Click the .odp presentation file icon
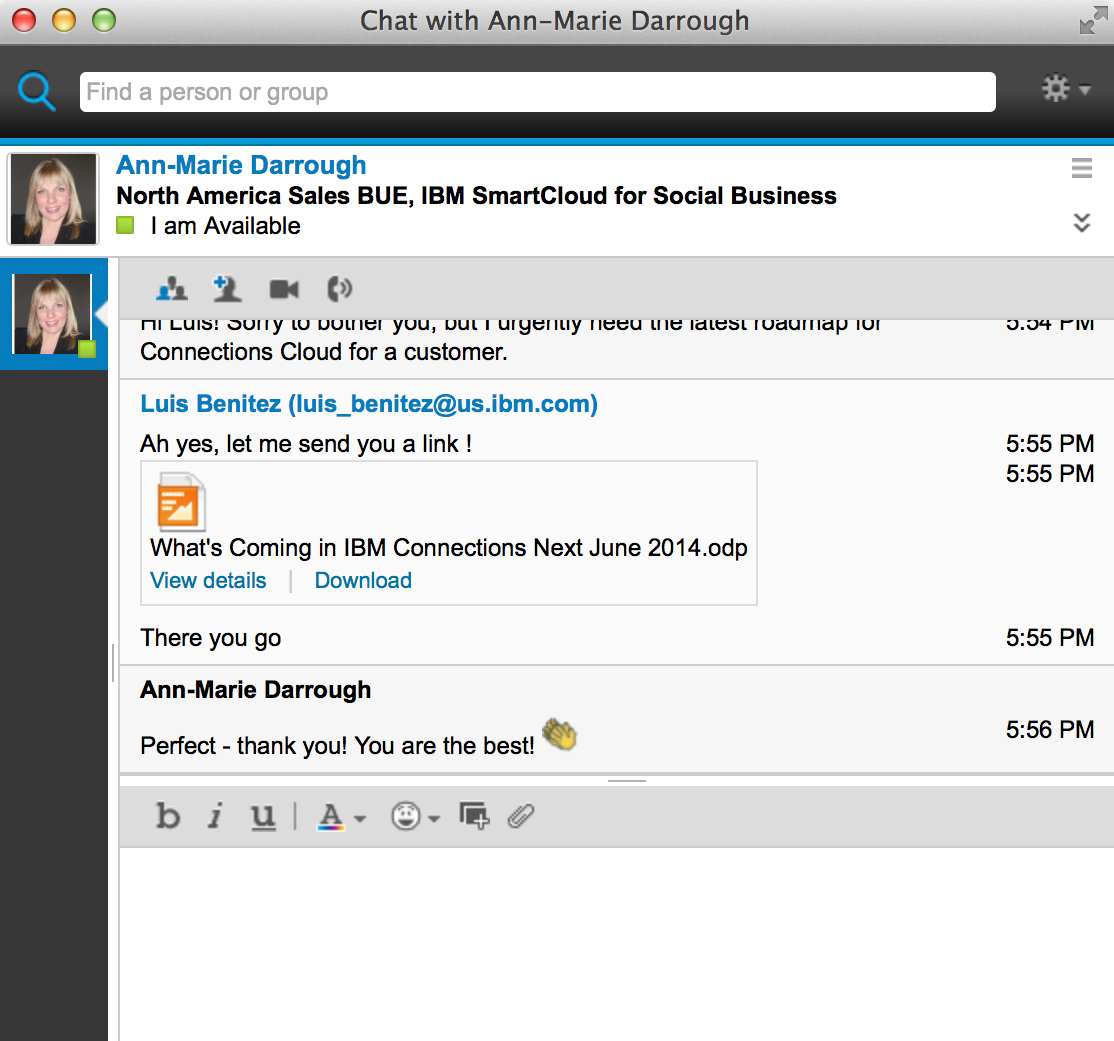Viewport: 1114px width, 1041px height. point(180,502)
